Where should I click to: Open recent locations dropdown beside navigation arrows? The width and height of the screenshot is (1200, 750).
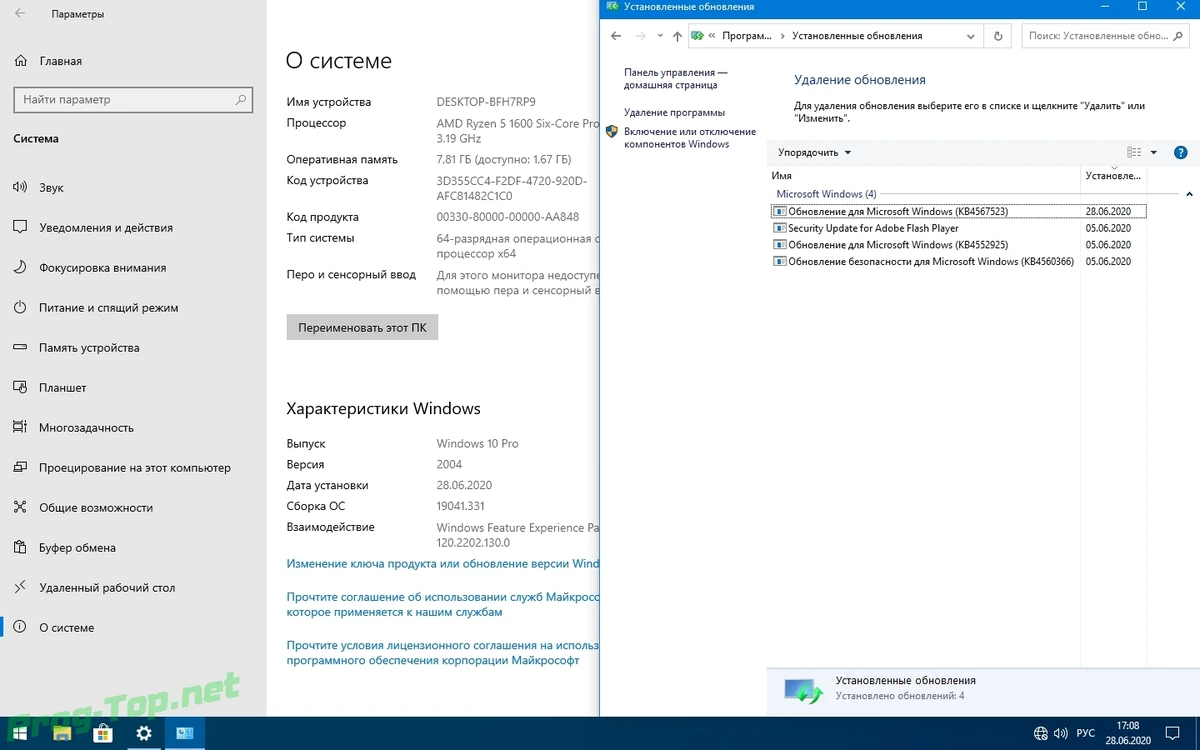coord(660,36)
